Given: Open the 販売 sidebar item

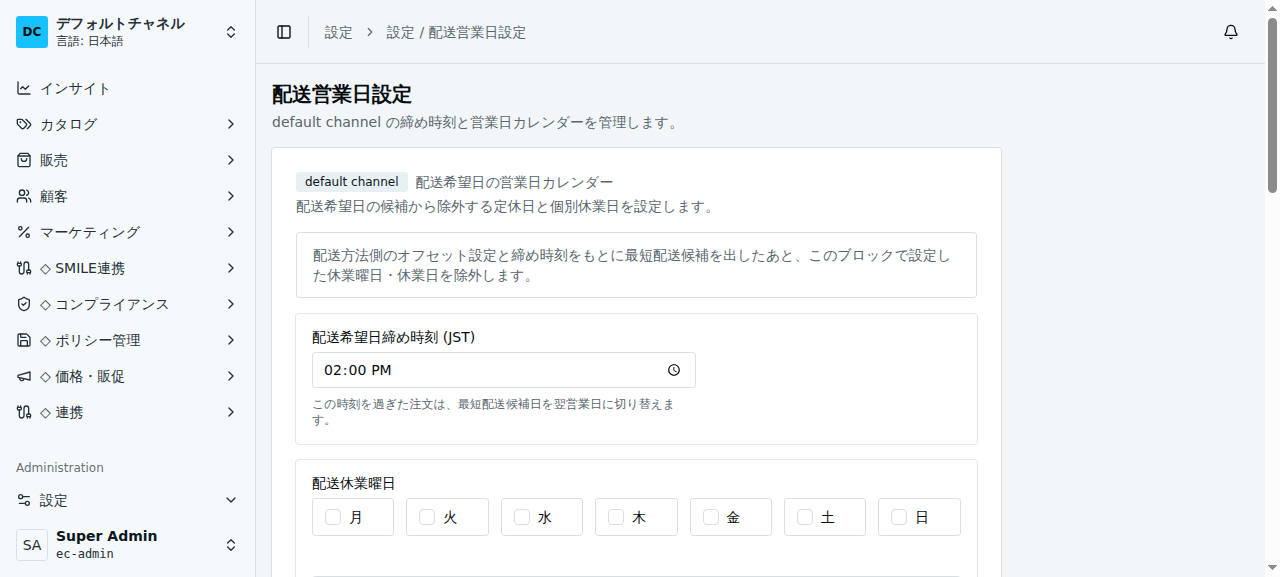Looking at the screenshot, I should point(128,160).
